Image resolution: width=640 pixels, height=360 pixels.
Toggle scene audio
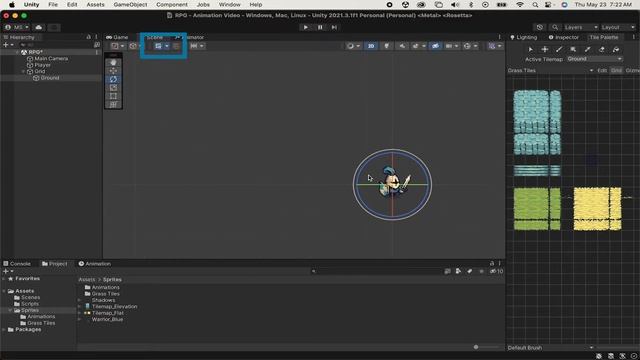[402, 46]
